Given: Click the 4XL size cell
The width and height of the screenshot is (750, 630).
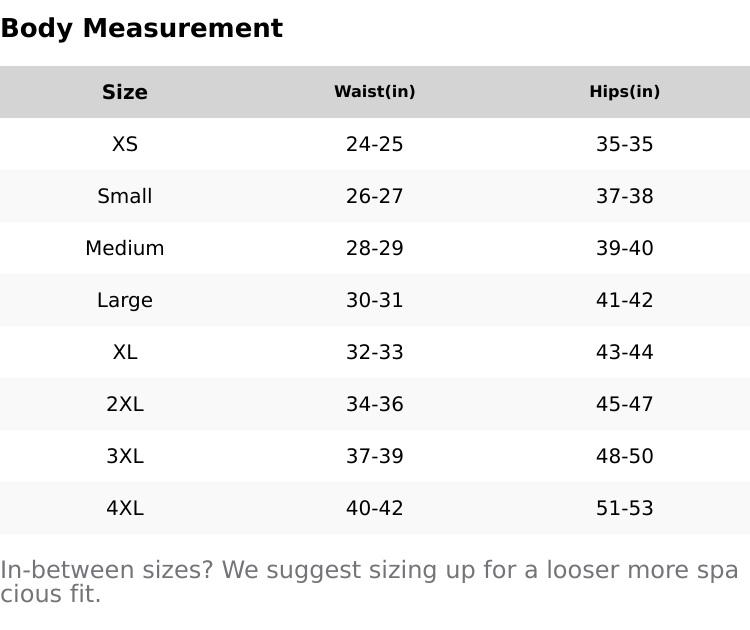Looking at the screenshot, I should click(x=125, y=508).
